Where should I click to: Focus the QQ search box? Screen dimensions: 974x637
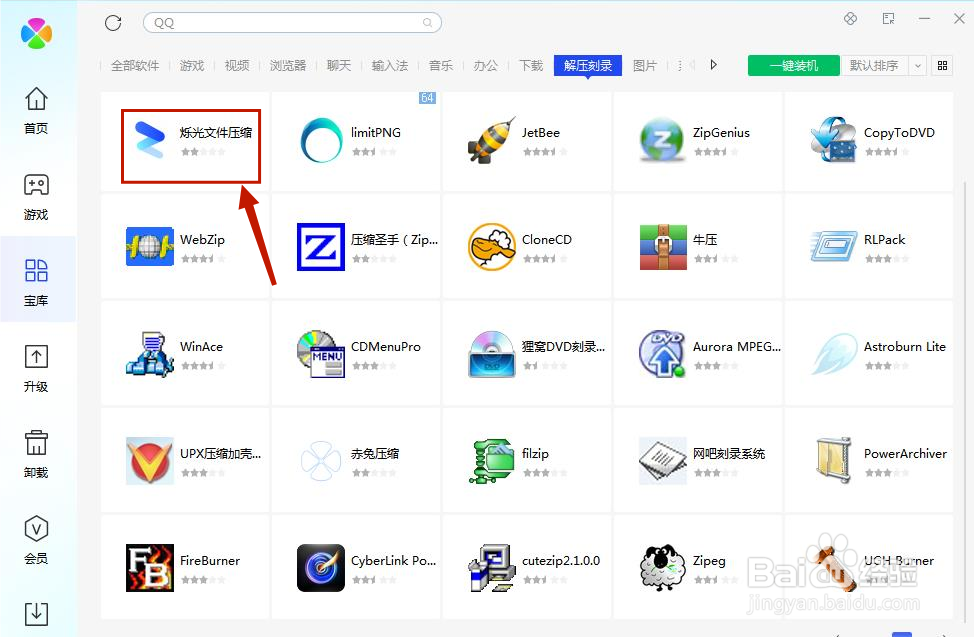292,22
